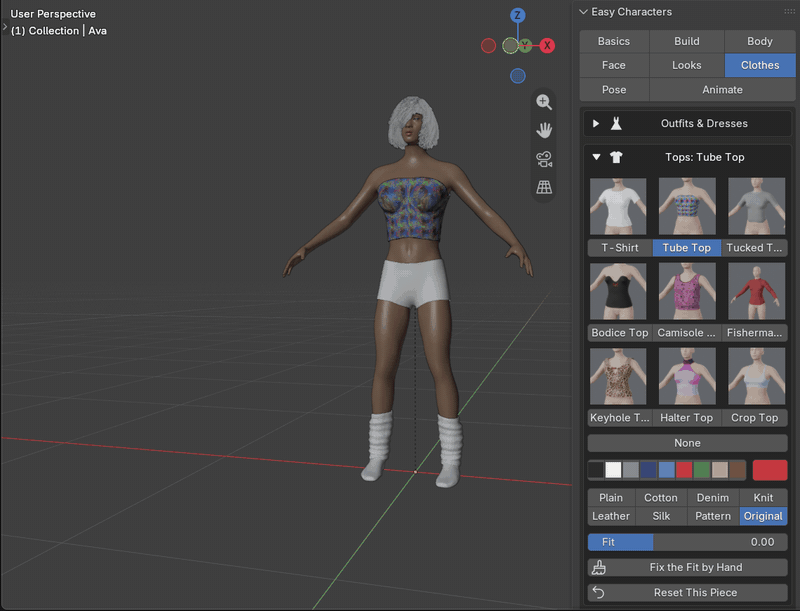800x611 pixels.
Task: Choose the T-Shirt thumbnail
Action: 618,206
